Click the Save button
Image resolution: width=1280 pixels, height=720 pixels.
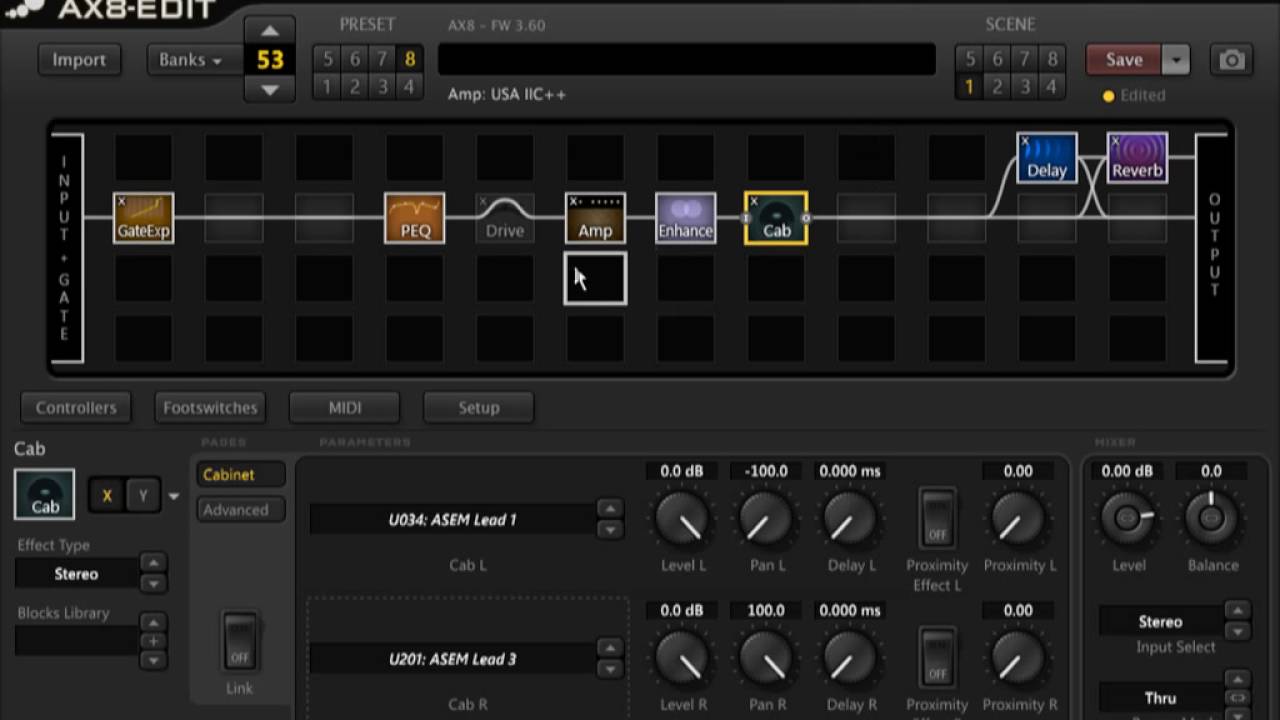coord(1124,60)
